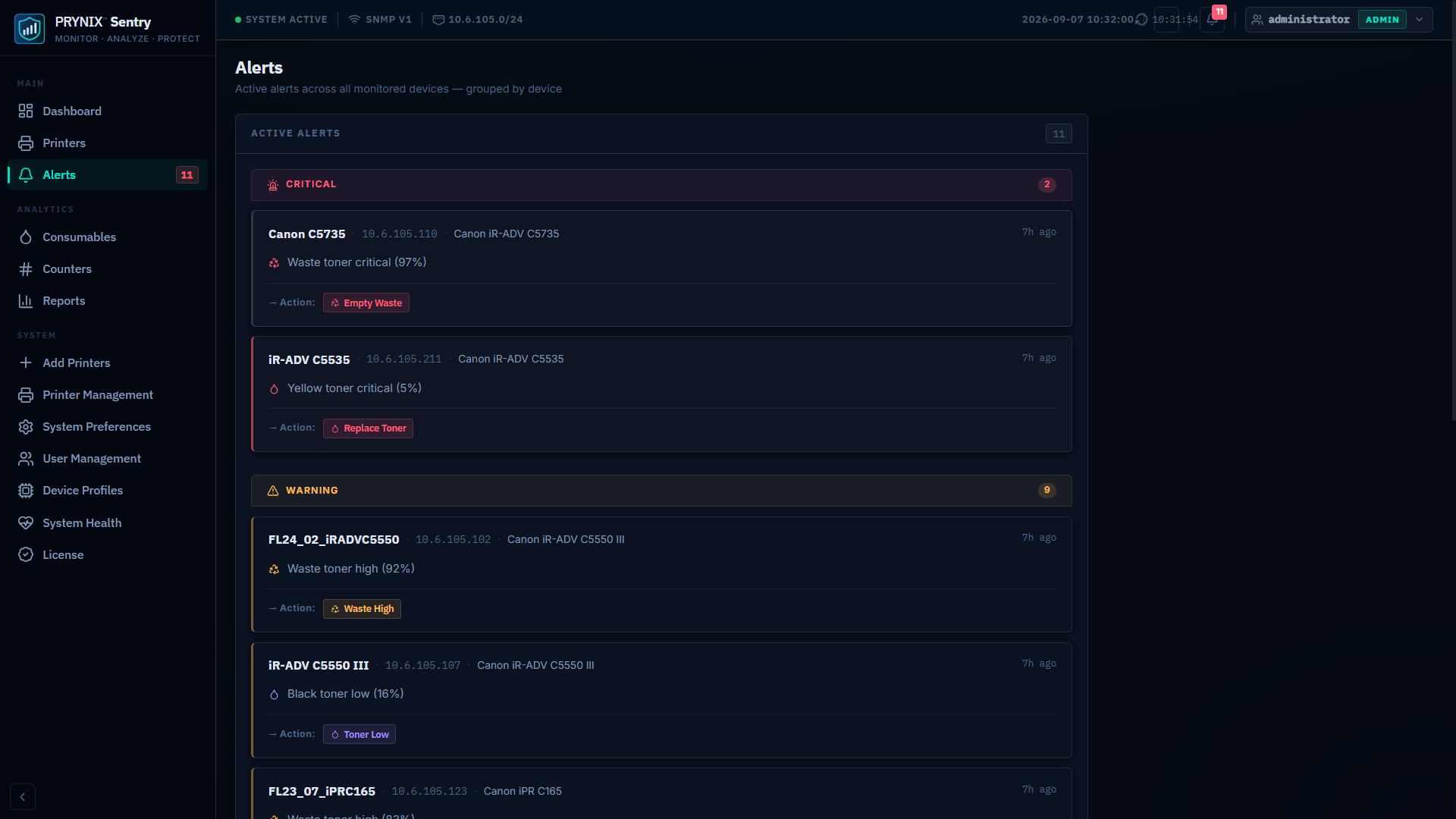Screen dimensions: 1456x819
Task: Open FL24_02_iRADVC5550 device name
Action: point(334,539)
